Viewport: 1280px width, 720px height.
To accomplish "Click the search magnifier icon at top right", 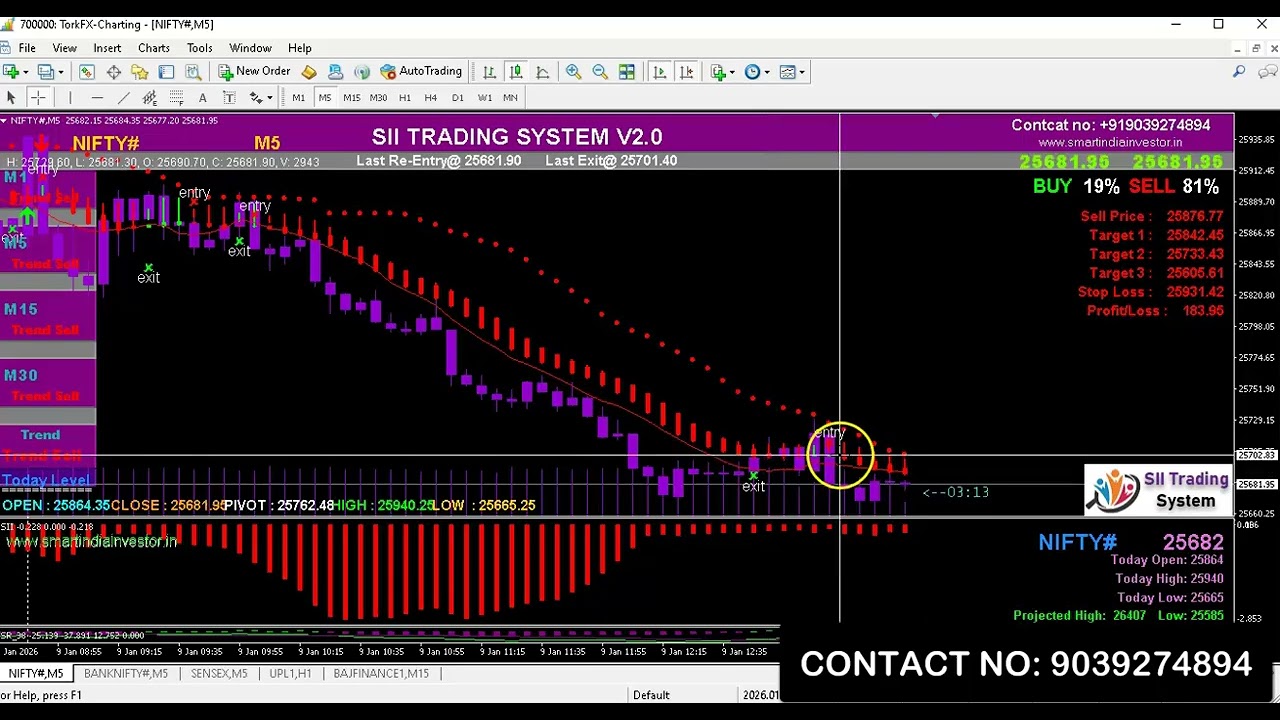I will [1239, 72].
